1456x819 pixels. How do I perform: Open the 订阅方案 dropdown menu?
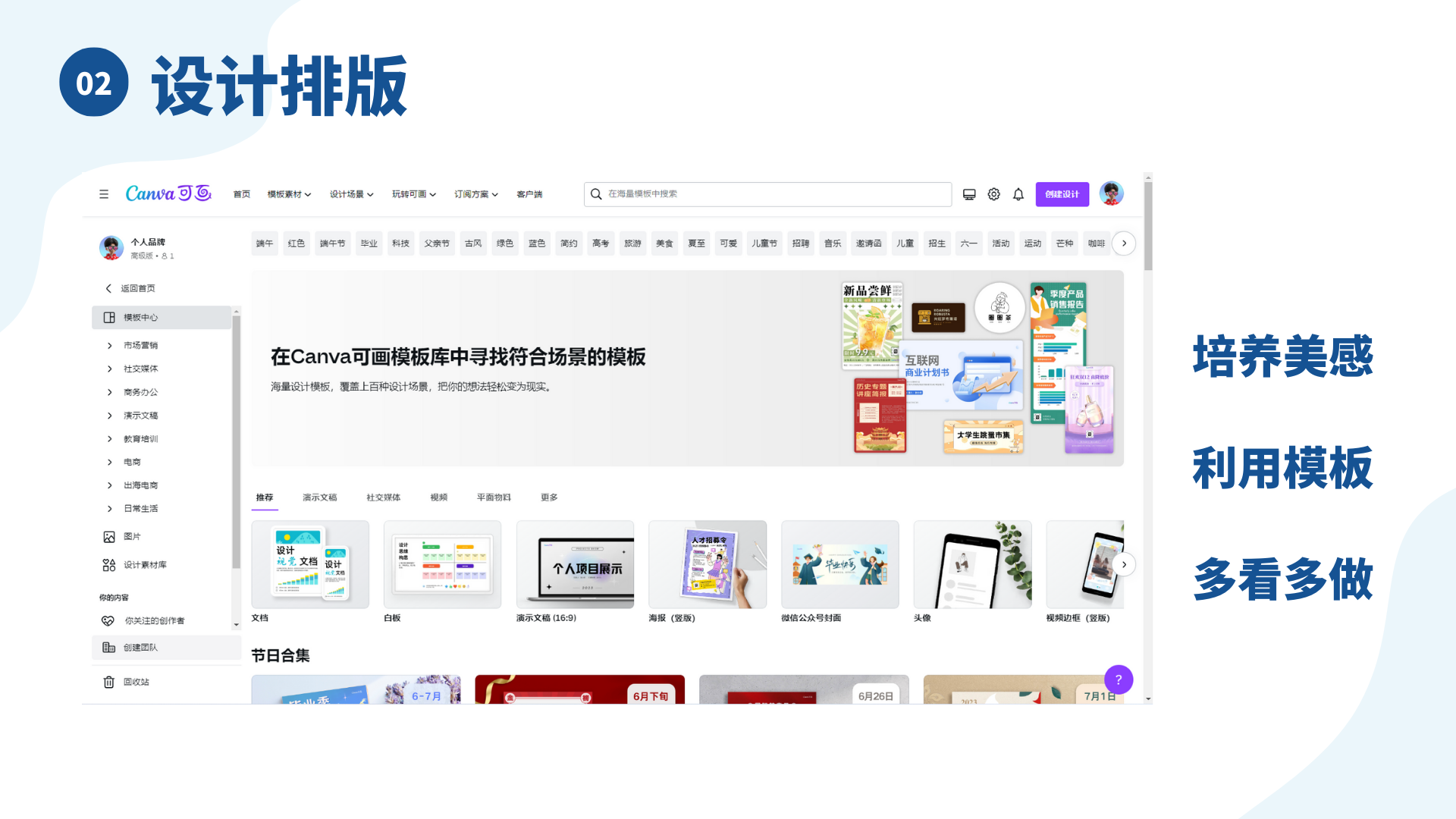(475, 194)
